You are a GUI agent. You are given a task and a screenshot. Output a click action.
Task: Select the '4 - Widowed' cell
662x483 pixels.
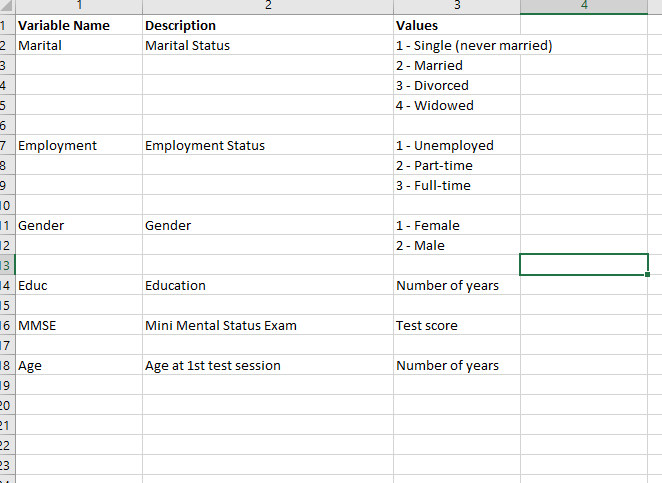pos(457,105)
